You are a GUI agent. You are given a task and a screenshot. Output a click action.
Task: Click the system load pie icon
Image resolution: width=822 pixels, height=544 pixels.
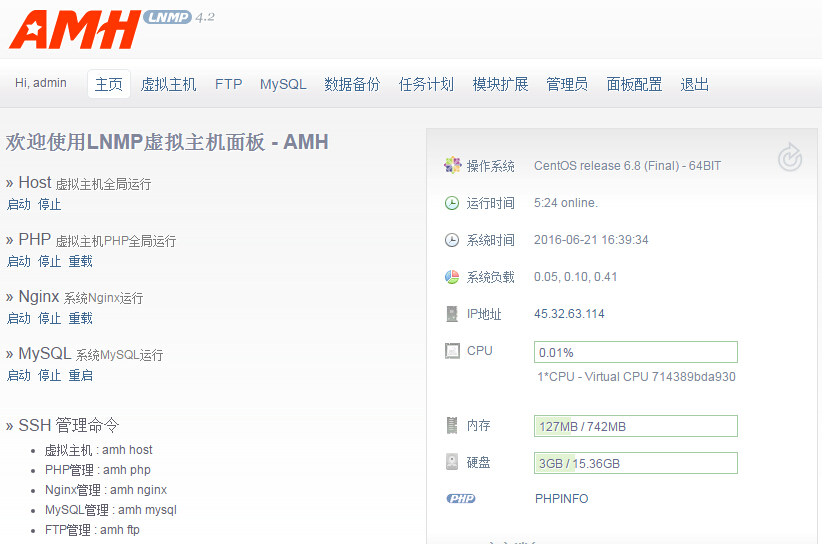(x=452, y=277)
